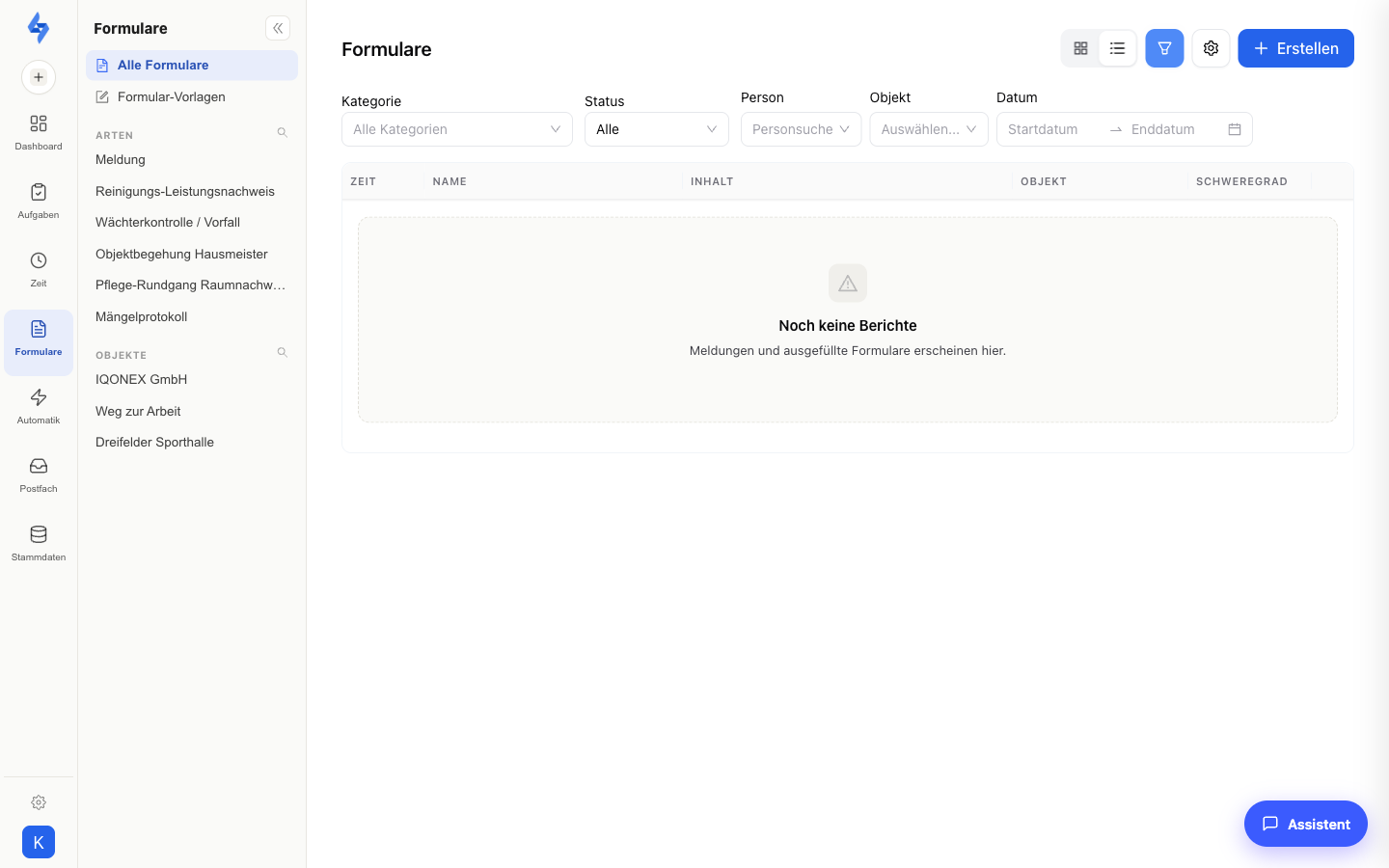Image resolution: width=1389 pixels, height=868 pixels.
Task: Select the Meldung form type
Action: [192, 160]
